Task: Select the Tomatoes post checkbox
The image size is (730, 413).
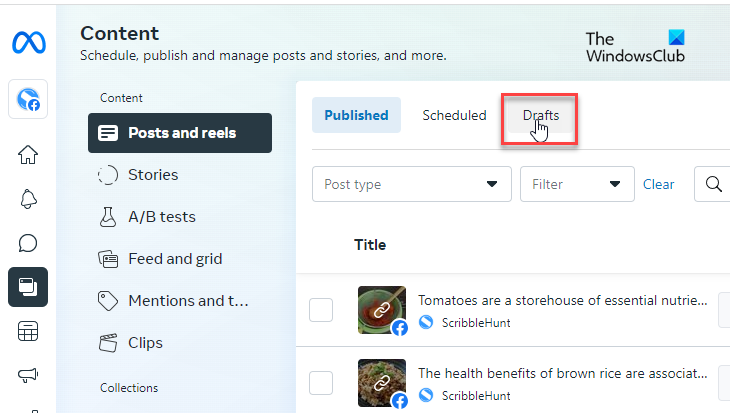Action: tap(321, 310)
